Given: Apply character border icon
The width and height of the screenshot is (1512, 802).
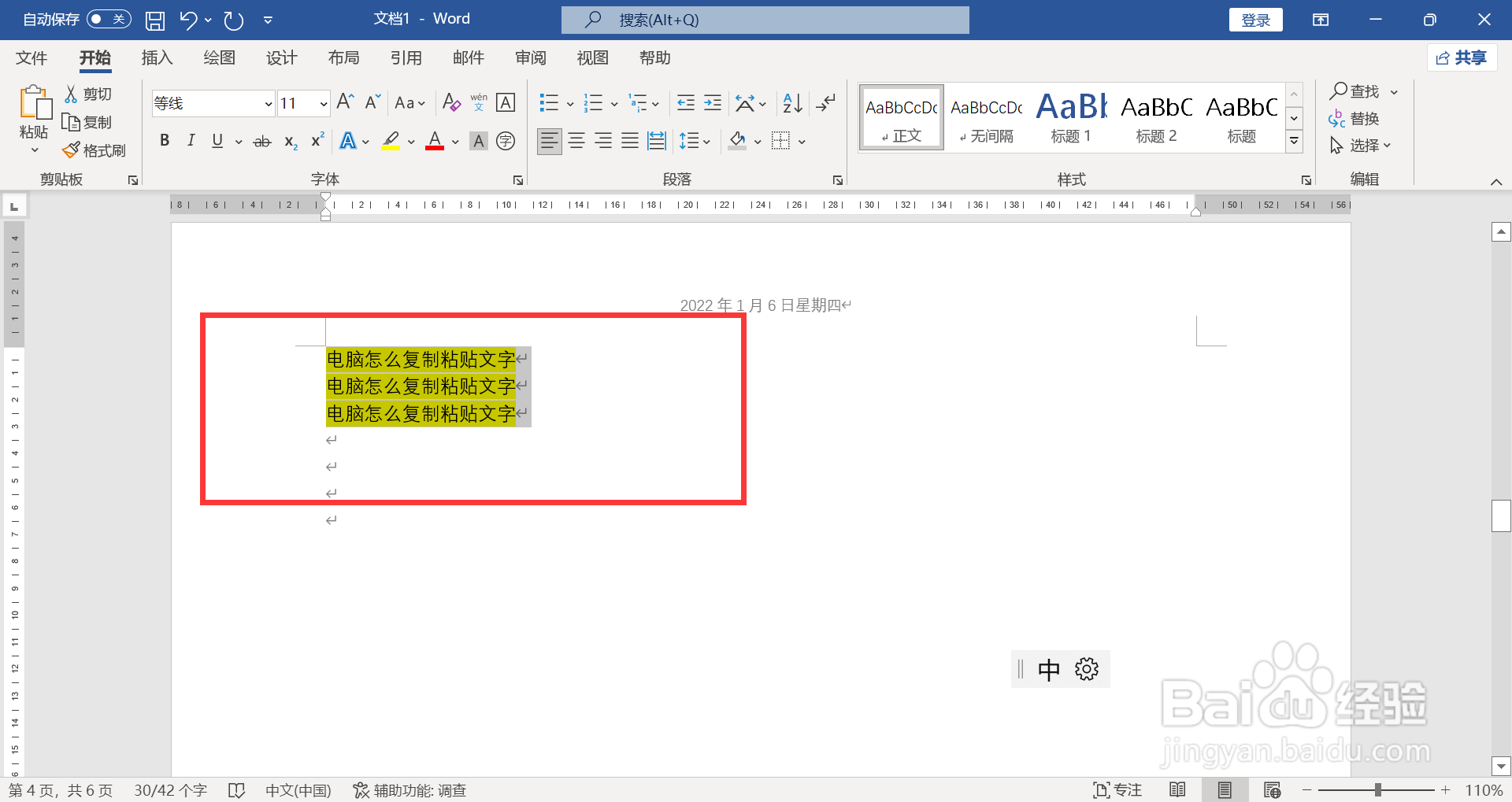Looking at the screenshot, I should click(506, 102).
